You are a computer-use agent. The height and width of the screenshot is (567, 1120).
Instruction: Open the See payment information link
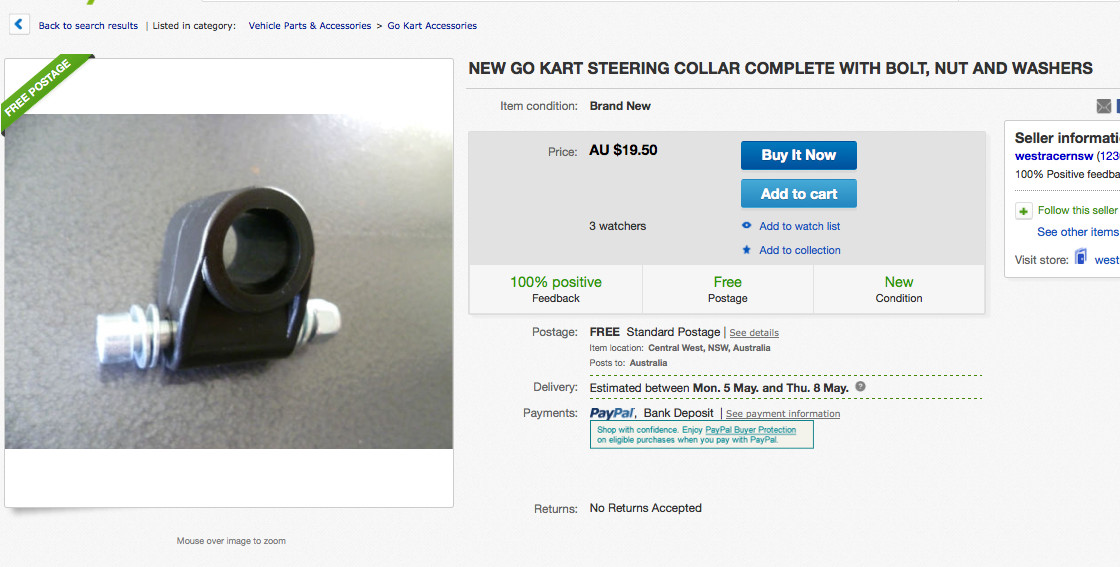783,414
